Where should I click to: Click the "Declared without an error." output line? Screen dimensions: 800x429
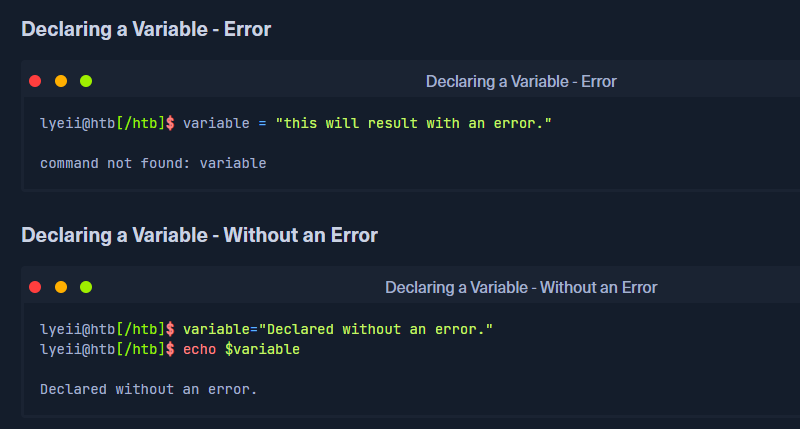click(148, 388)
